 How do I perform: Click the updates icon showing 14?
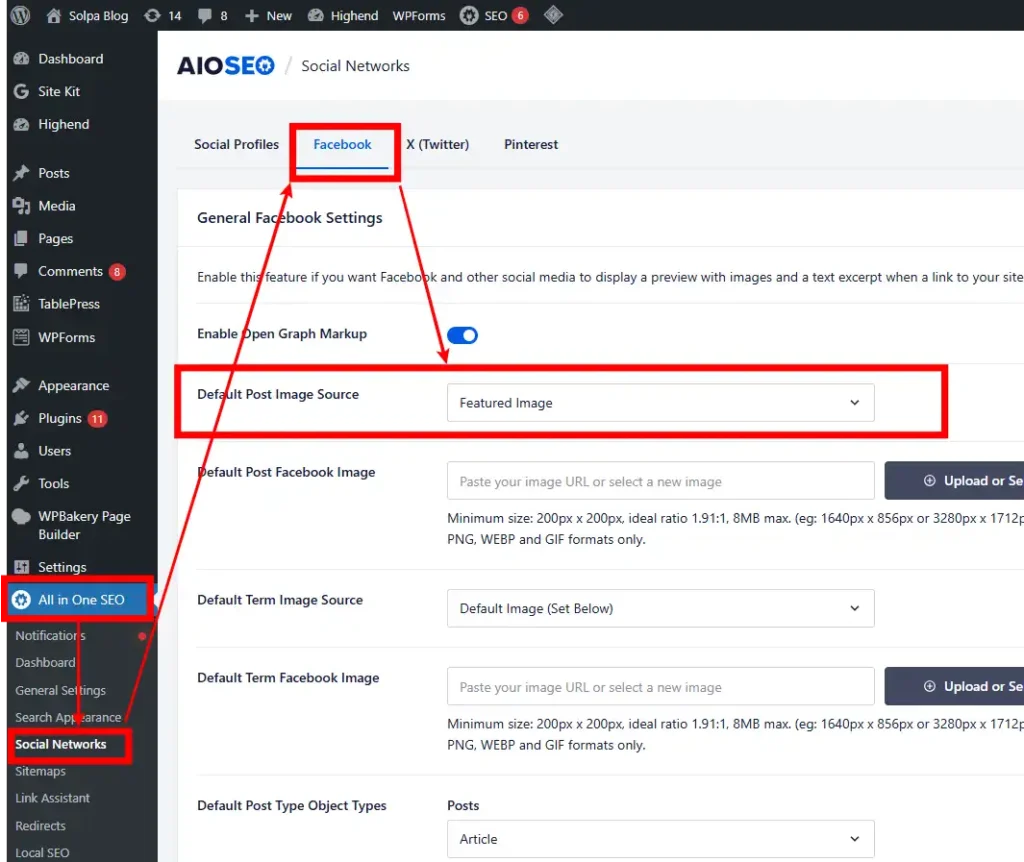(152, 16)
